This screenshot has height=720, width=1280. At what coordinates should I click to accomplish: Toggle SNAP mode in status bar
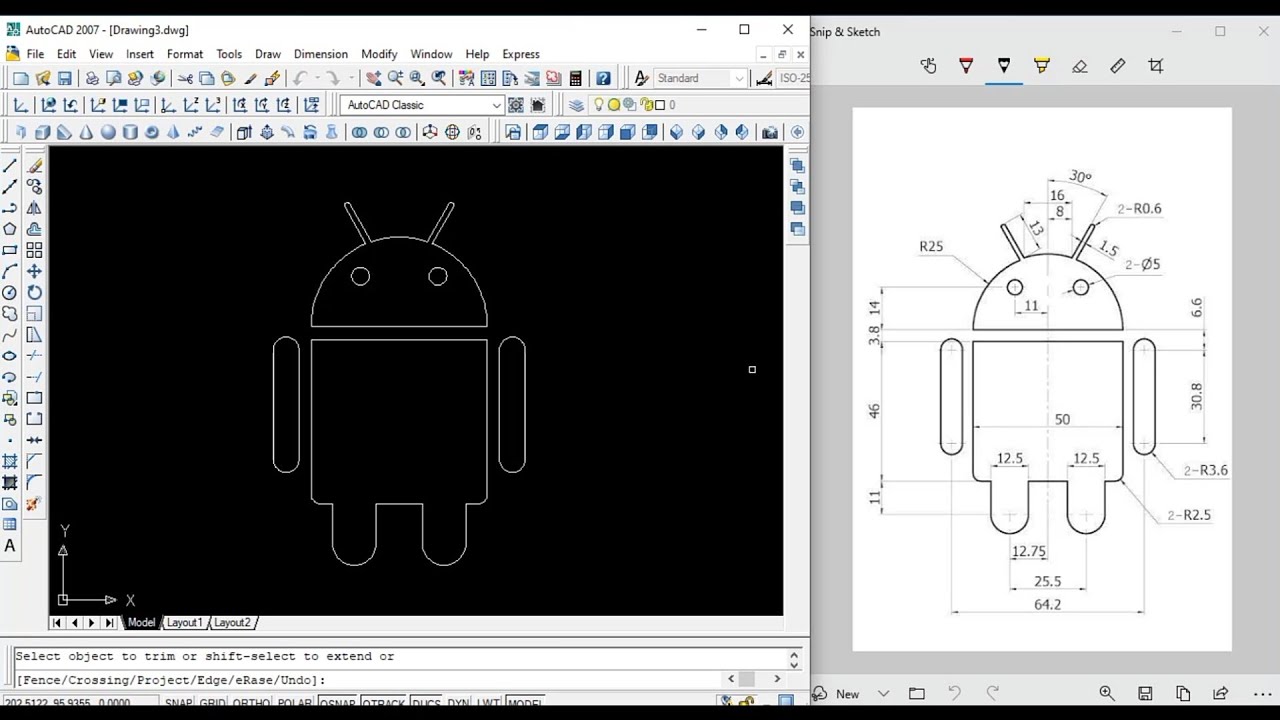(x=178, y=702)
